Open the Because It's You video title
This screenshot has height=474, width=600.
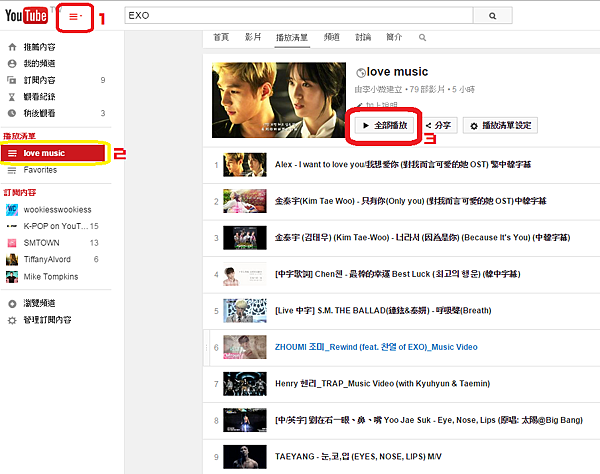point(423,238)
